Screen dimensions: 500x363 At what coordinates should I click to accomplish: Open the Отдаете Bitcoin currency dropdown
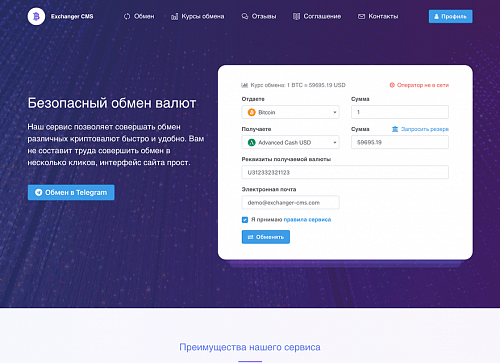coord(290,112)
